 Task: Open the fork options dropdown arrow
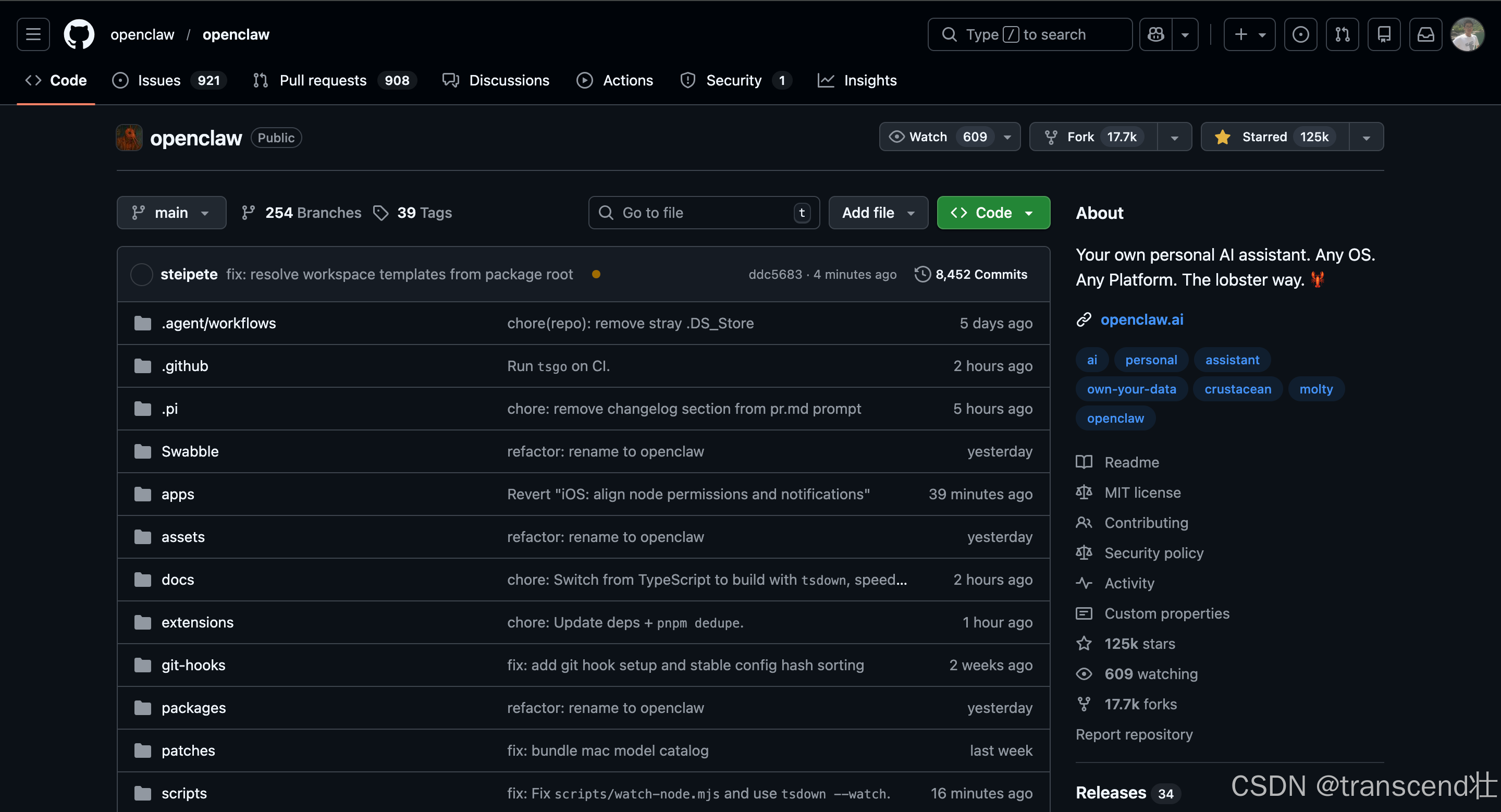1174,137
